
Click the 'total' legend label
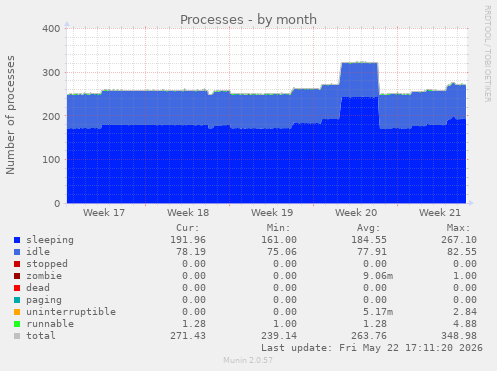point(41,336)
